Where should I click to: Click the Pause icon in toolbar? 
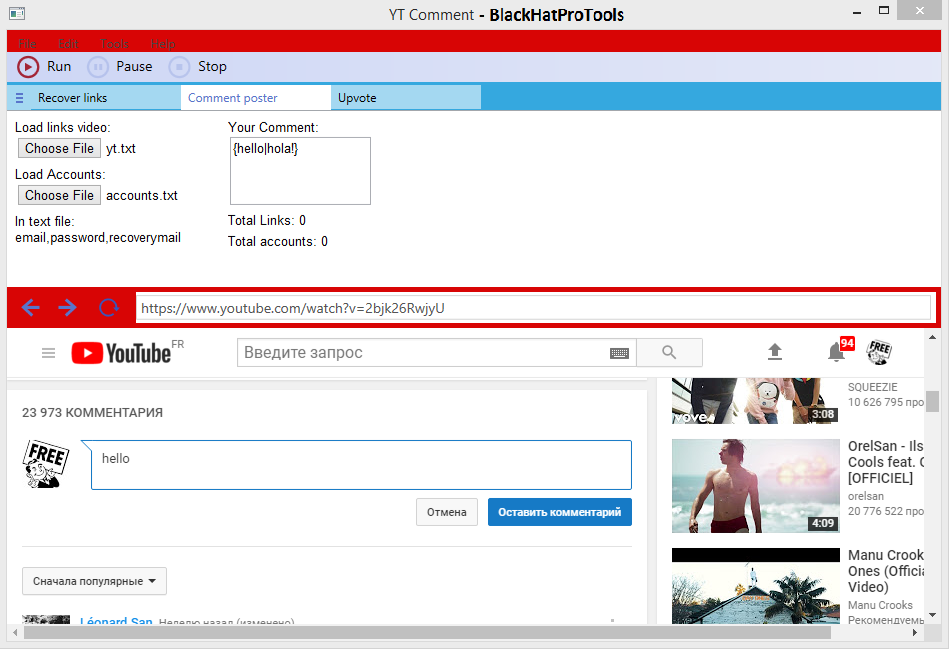click(98, 67)
